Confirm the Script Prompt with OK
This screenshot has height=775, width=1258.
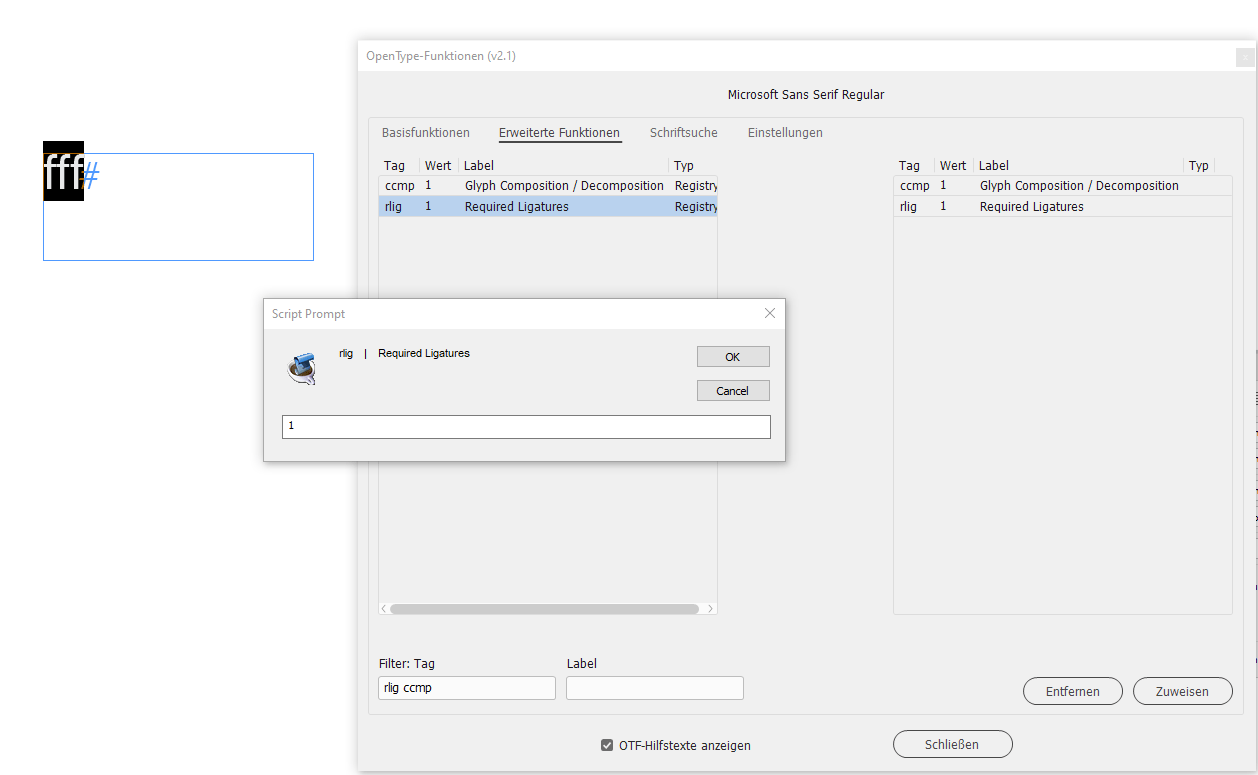click(x=733, y=356)
